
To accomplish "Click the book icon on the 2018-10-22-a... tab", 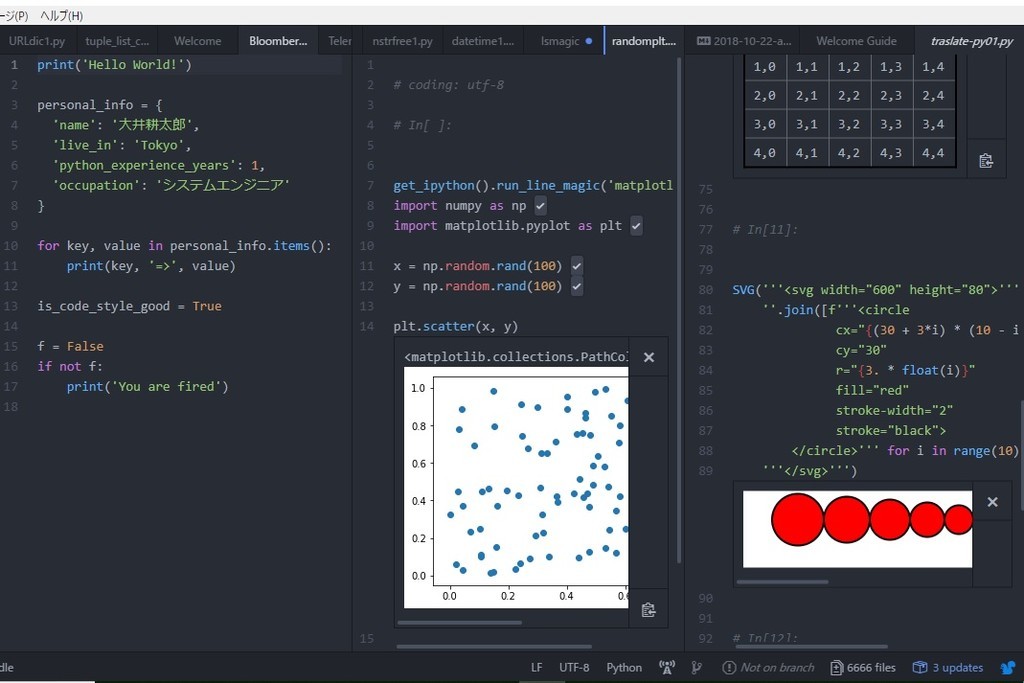I will [x=703, y=40].
